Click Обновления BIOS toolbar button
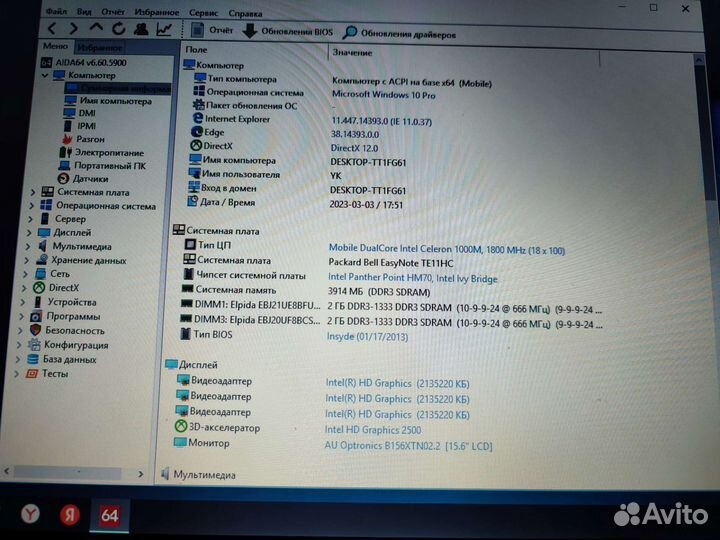This screenshot has height=540, width=720. tap(287, 31)
